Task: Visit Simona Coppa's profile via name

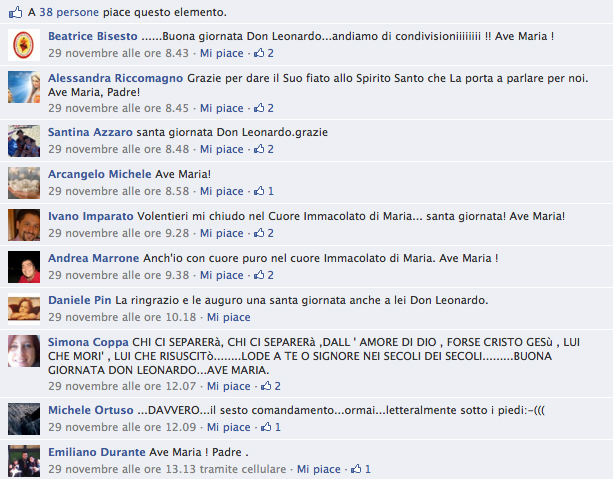Action: click(88, 342)
